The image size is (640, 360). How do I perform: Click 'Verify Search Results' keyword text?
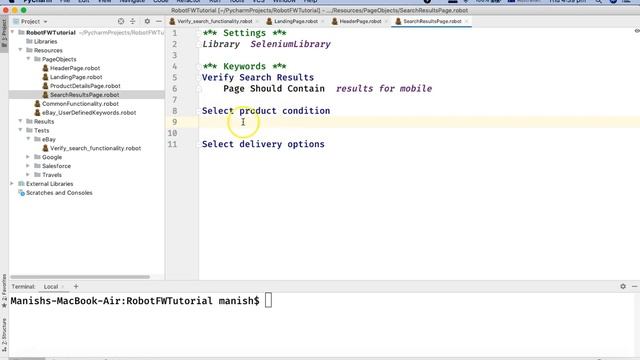pos(258,78)
